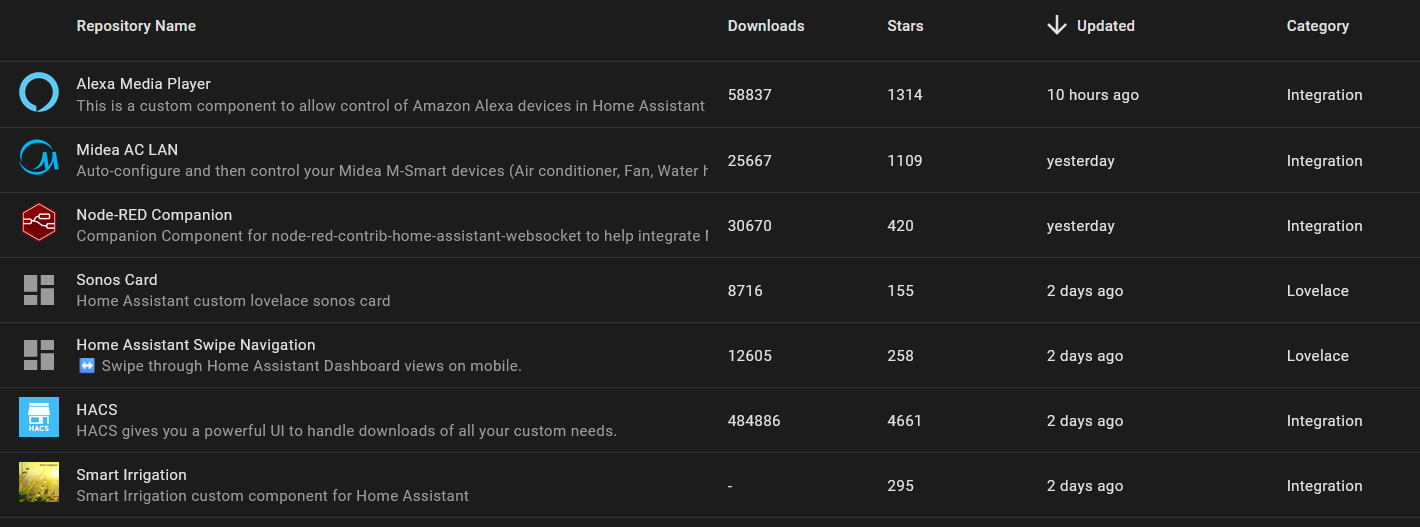Click the Midea AC LAN logo icon
The height and width of the screenshot is (527, 1420).
pos(39,157)
